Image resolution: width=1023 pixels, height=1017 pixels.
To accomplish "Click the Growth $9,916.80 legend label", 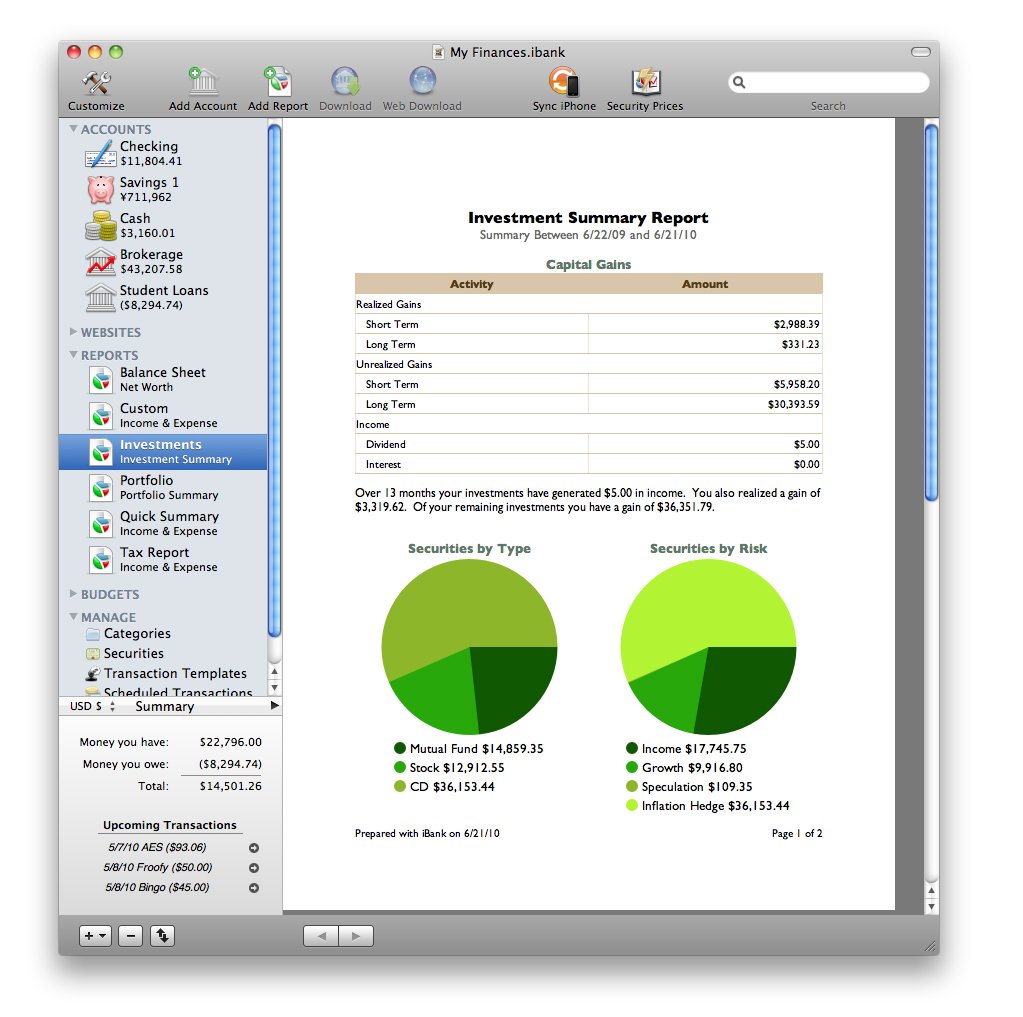I will coord(692,768).
